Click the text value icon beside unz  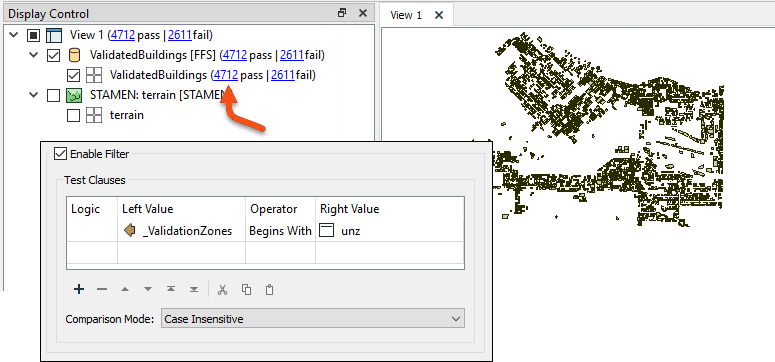326,230
